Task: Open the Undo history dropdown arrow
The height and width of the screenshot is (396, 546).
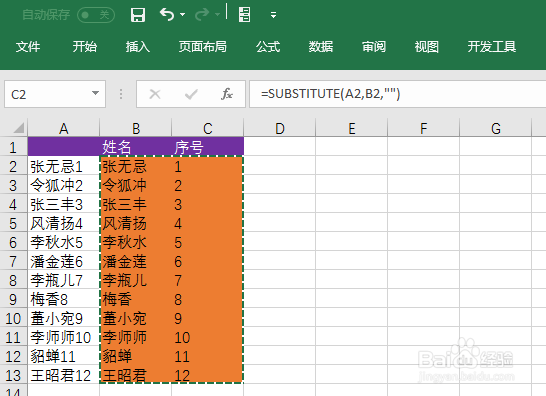Action: [x=182, y=15]
